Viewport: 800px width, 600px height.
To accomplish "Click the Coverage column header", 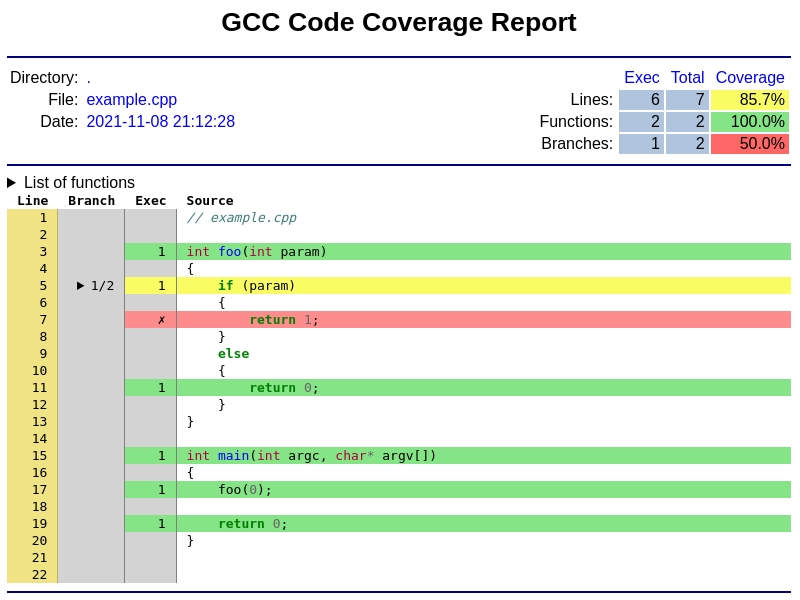I will (750, 77).
